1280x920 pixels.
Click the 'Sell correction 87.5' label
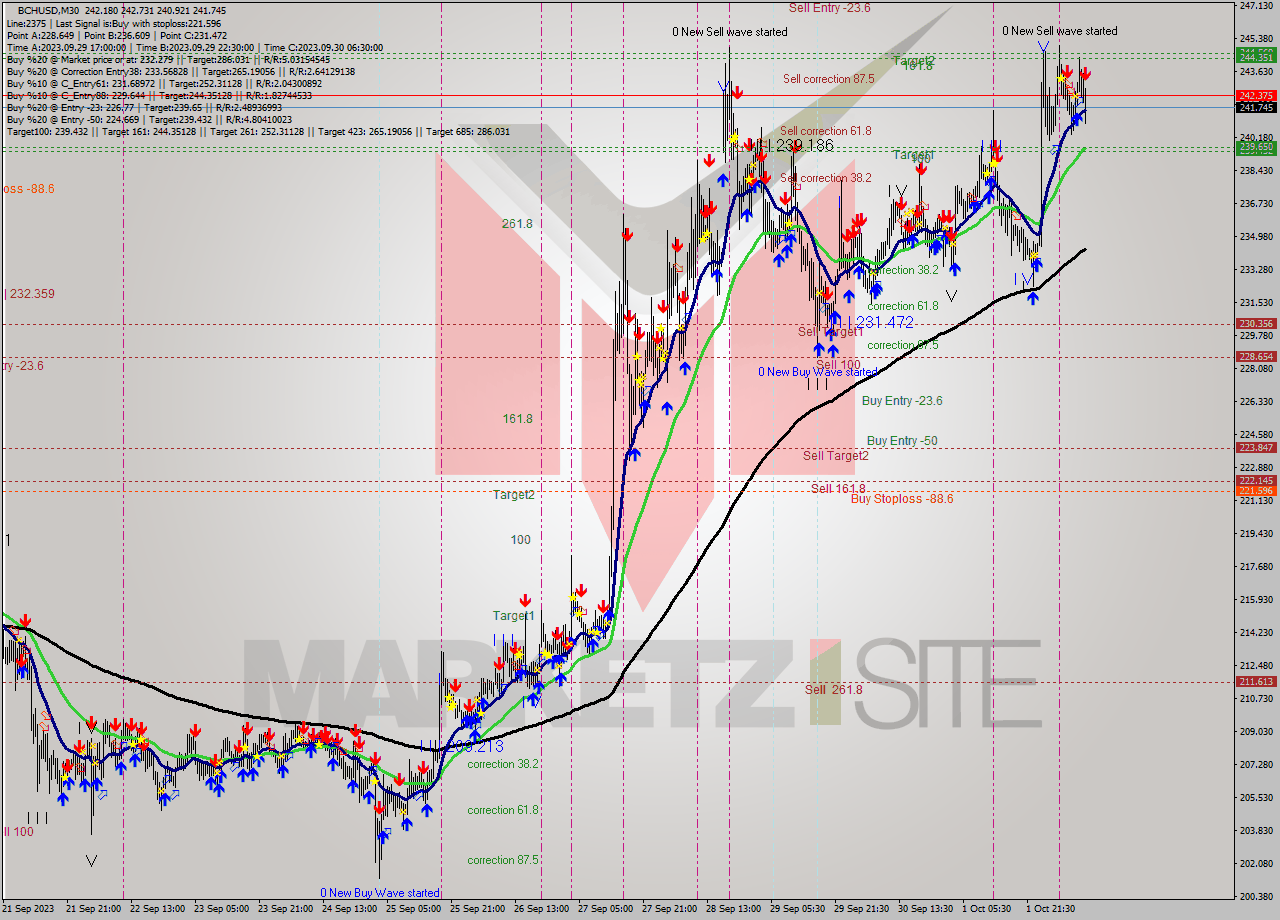829,79
